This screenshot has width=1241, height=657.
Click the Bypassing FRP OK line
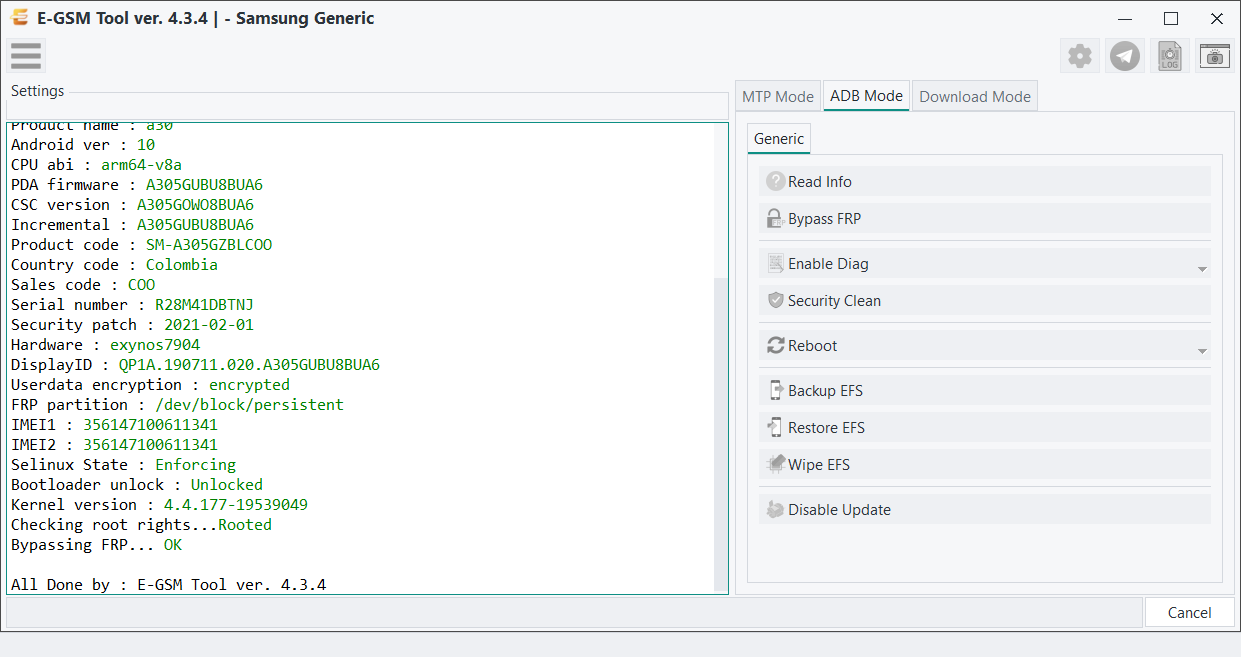click(96, 545)
